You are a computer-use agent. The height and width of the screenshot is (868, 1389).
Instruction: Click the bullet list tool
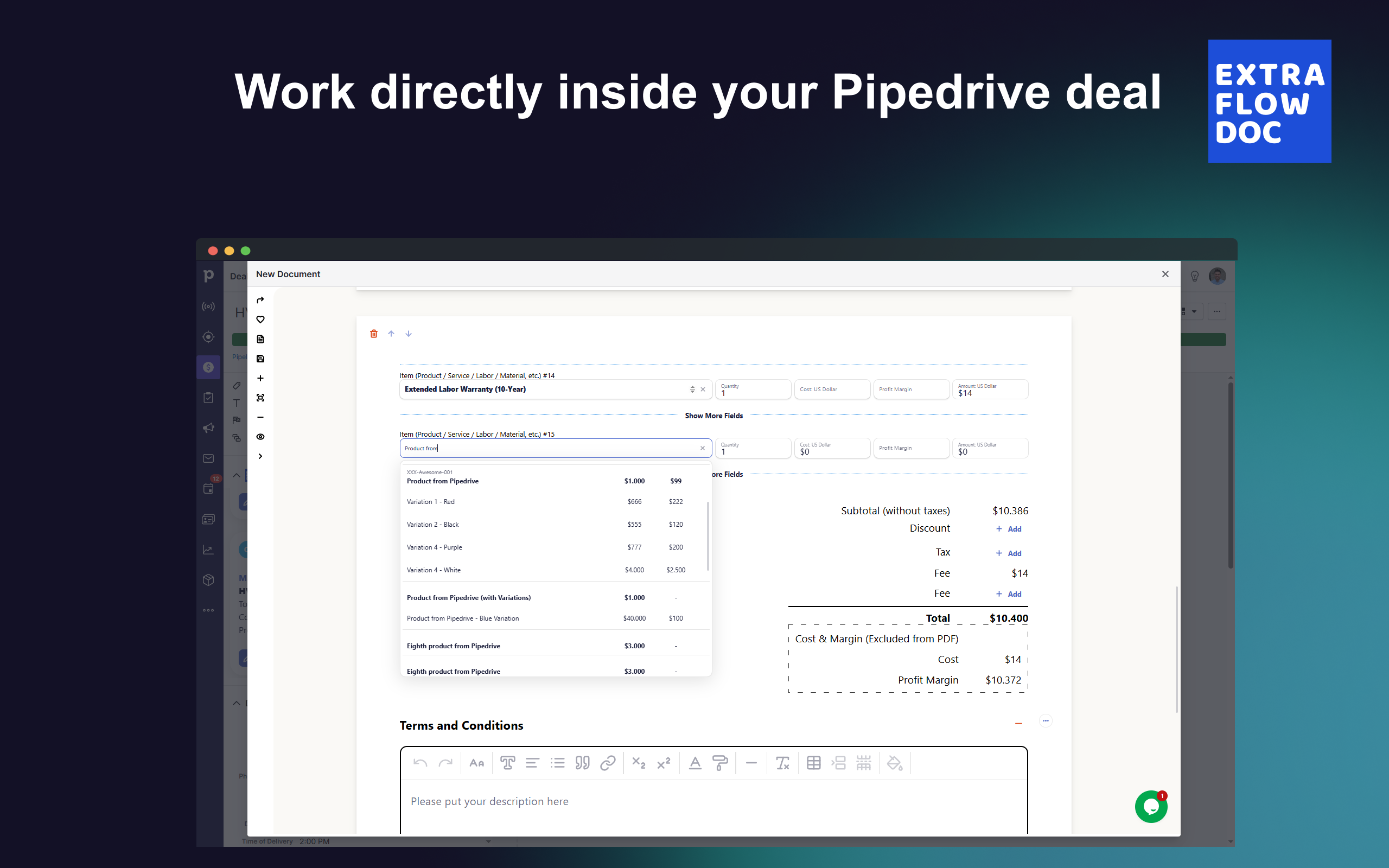[557, 763]
